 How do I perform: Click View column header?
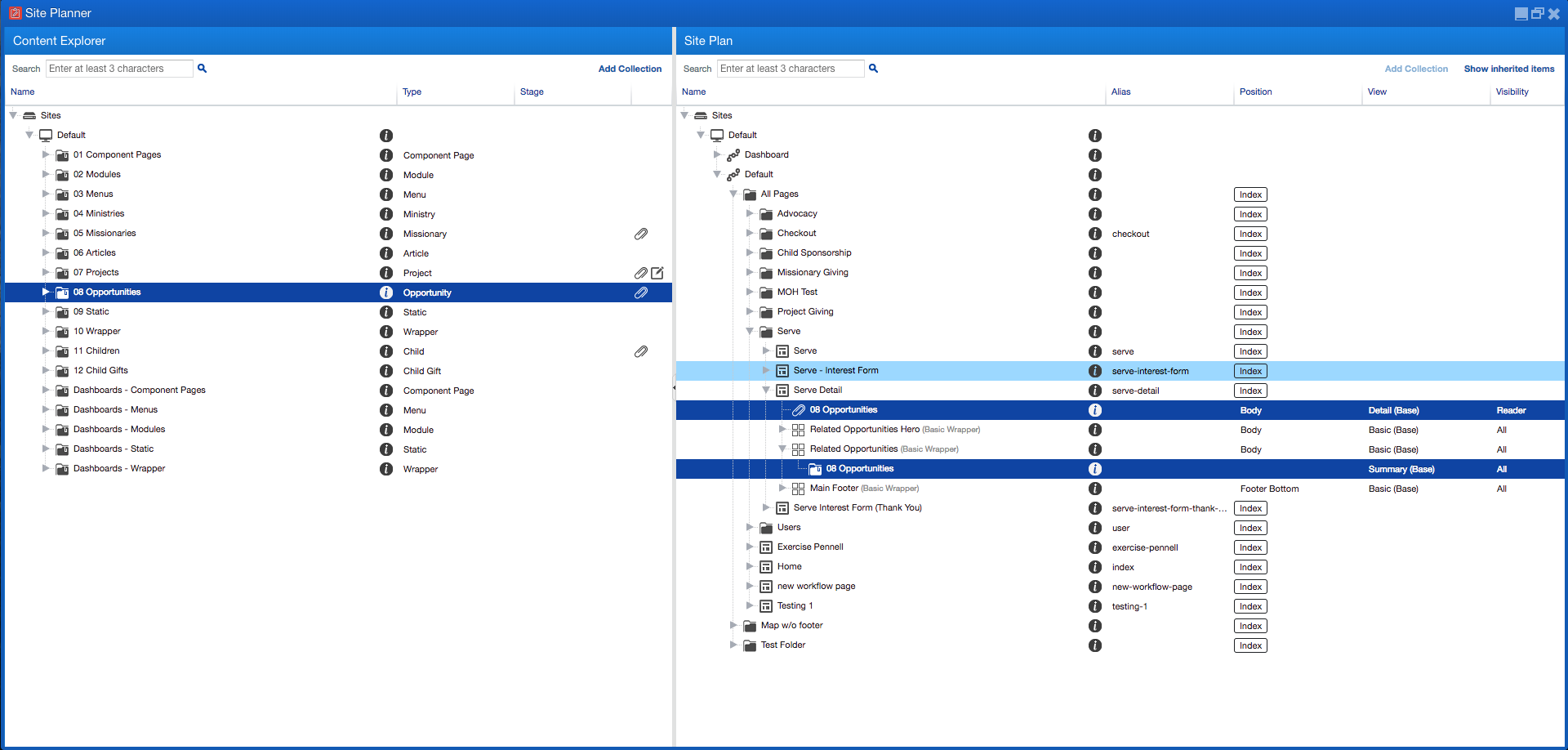point(1377,92)
